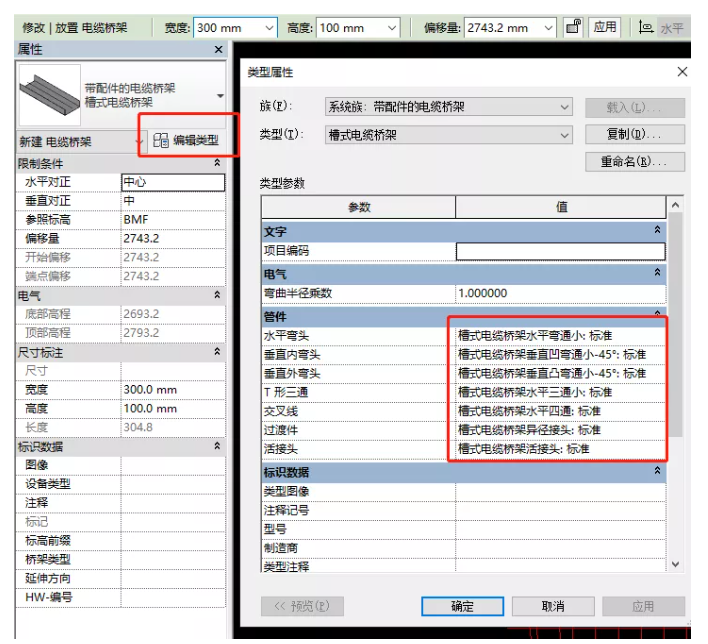Click the 参照标高 value BMF
The width and height of the screenshot is (708, 644).
click(x=173, y=219)
